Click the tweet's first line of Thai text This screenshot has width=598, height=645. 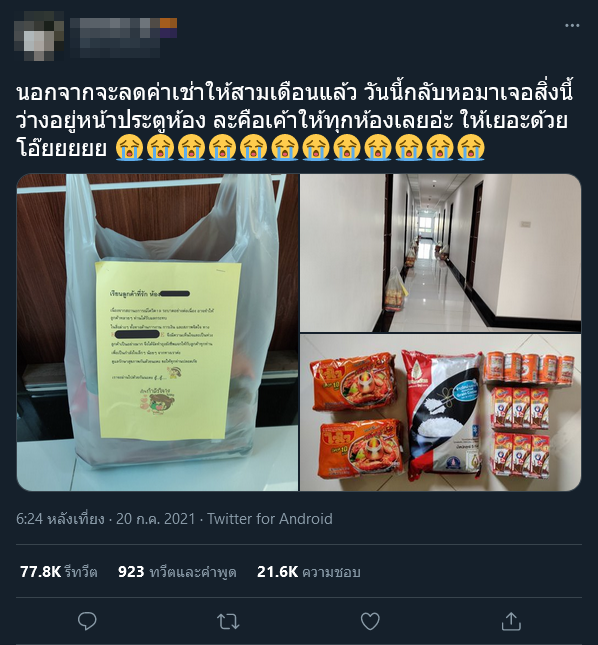coord(294,93)
